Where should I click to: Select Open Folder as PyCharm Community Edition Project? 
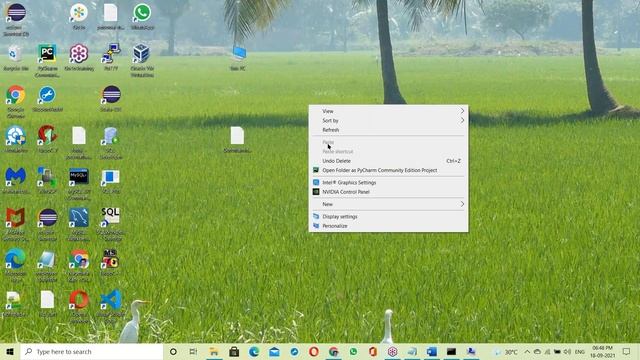(x=388, y=170)
